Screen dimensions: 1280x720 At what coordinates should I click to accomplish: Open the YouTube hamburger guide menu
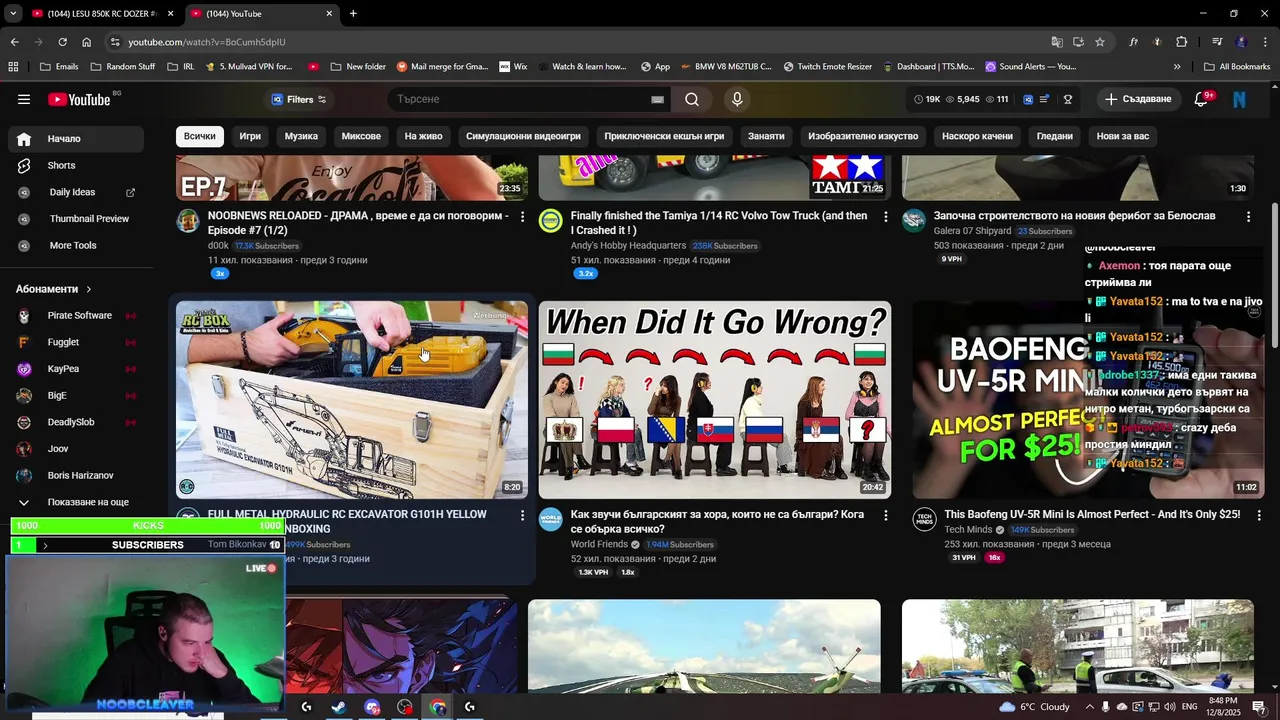coord(24,99)
